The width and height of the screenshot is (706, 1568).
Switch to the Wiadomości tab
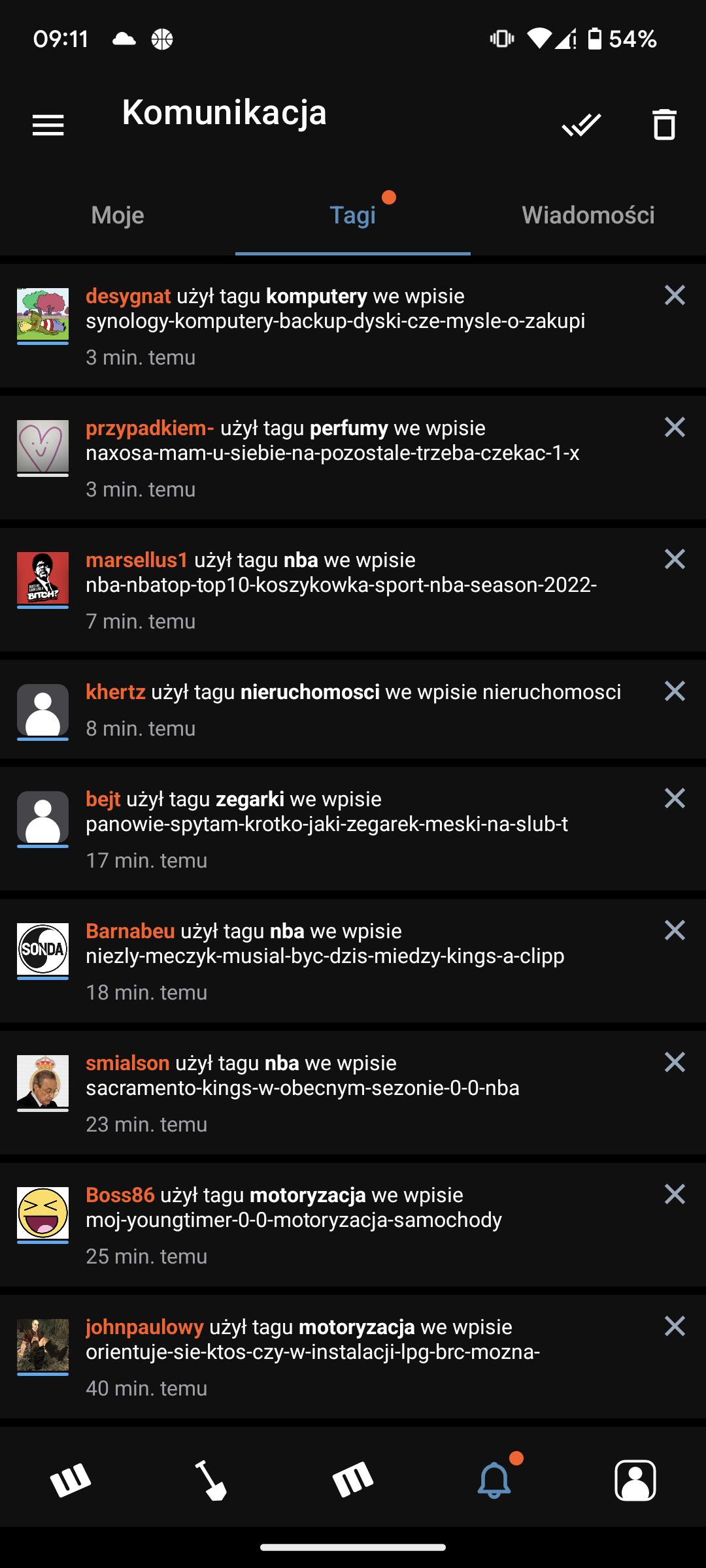tap(588, 215)
